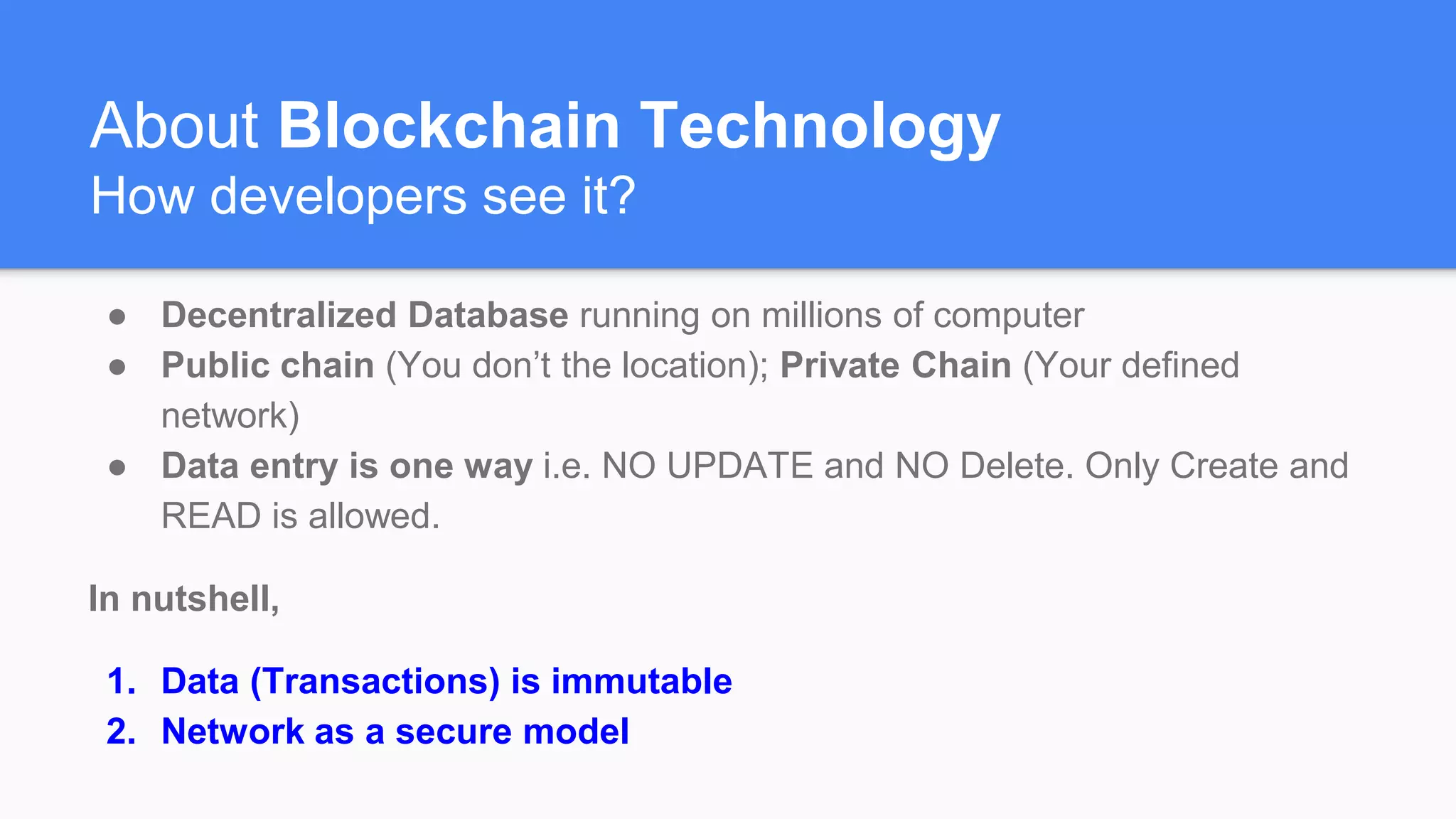Select the 'How developers see it?' subtitle
Image resolution: width=1456 pixels, height=819 pixels.
pos(363,196)
